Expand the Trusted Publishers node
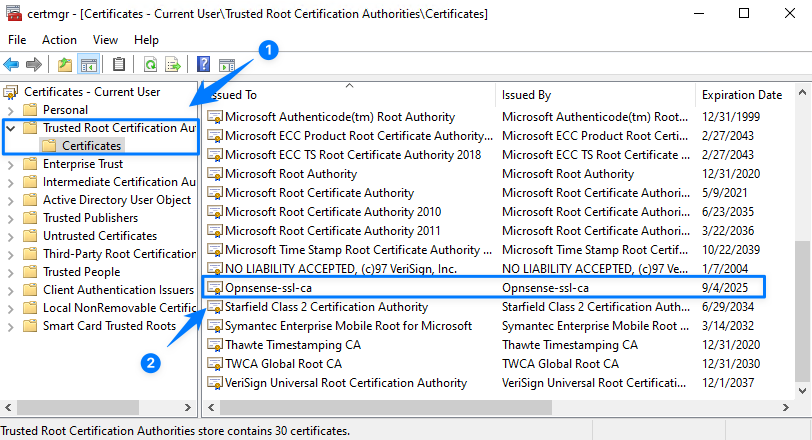 coord(10,218)
